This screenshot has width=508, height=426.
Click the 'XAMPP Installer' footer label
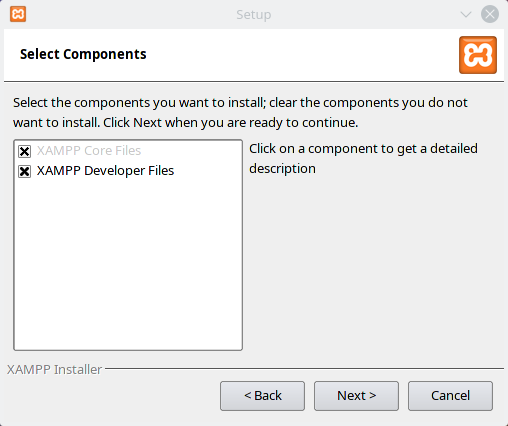(54, 370)
